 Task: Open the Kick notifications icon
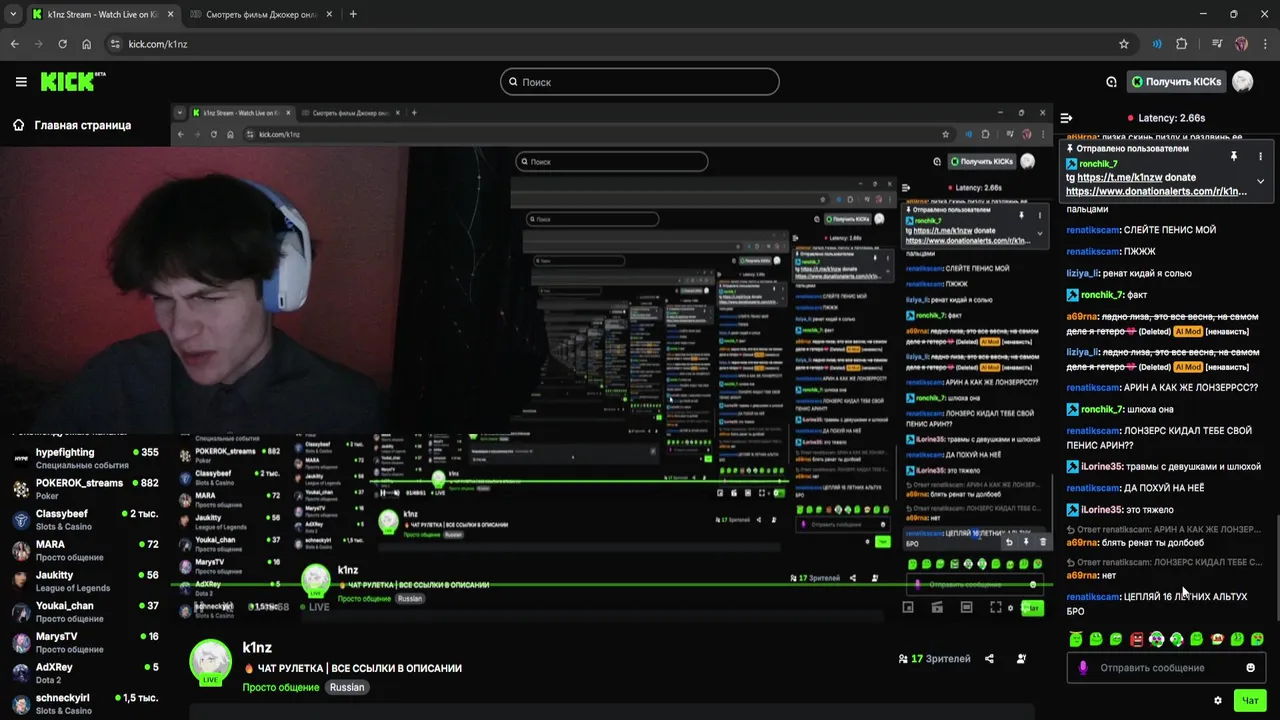coord(1111,82)
